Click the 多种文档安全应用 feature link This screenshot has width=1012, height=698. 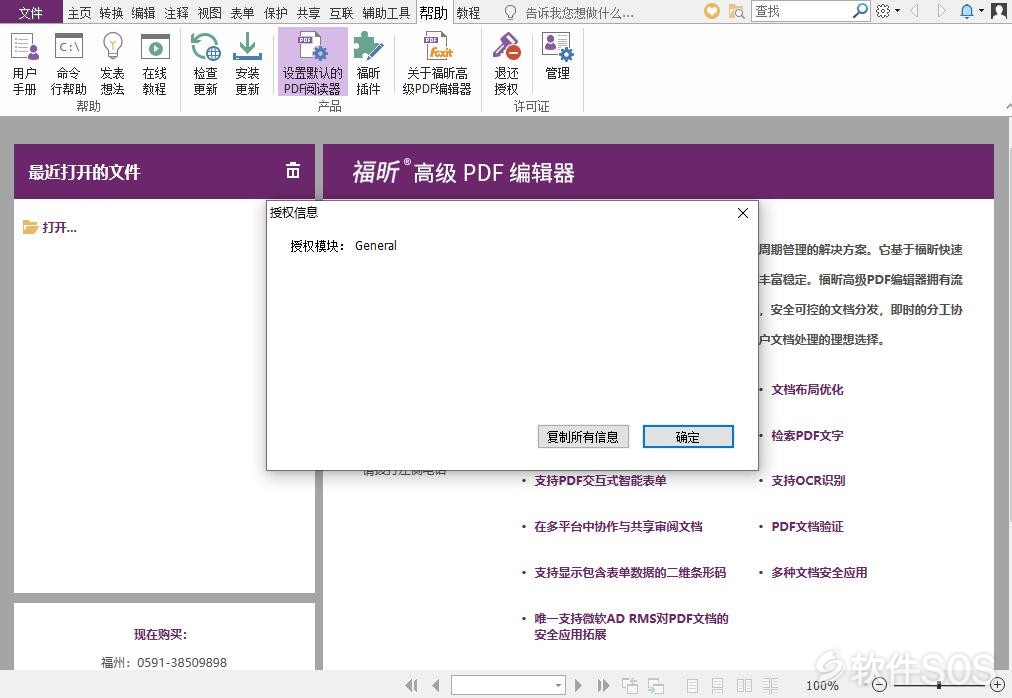click(819, 572)
